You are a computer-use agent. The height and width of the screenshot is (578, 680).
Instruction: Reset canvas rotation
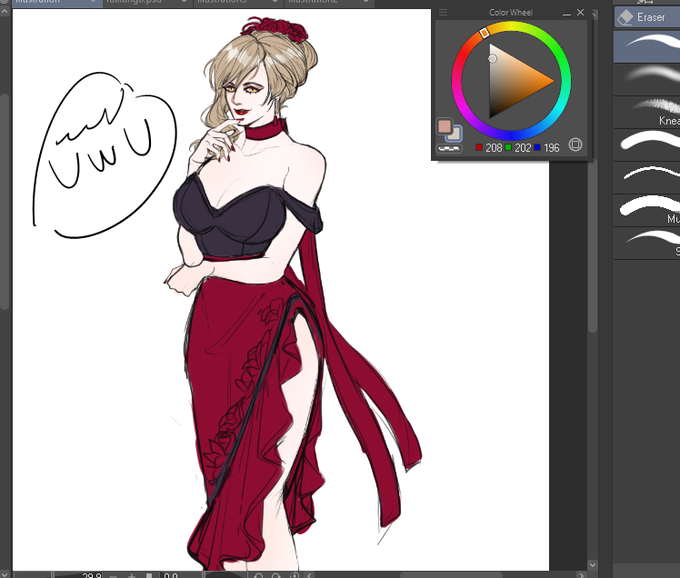pyautogui.click(x=294, y=576)
